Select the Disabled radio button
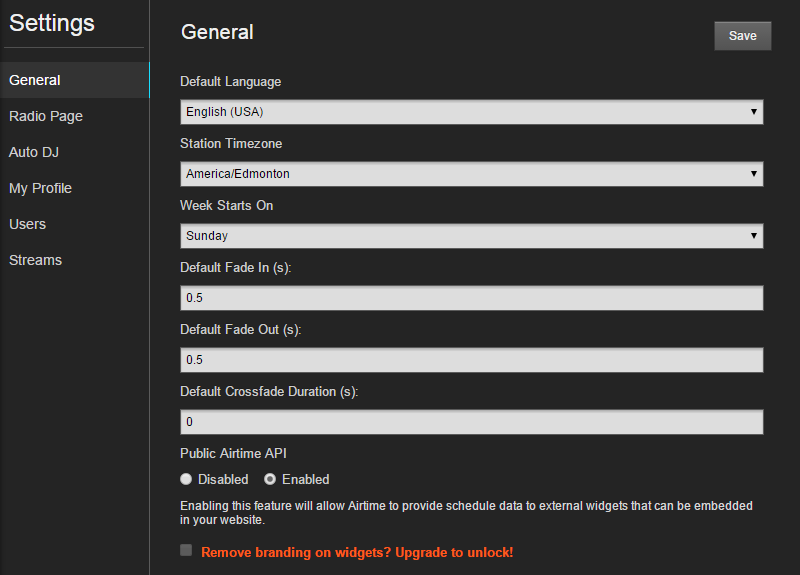 pyautogui.click(x=186, y=479)
